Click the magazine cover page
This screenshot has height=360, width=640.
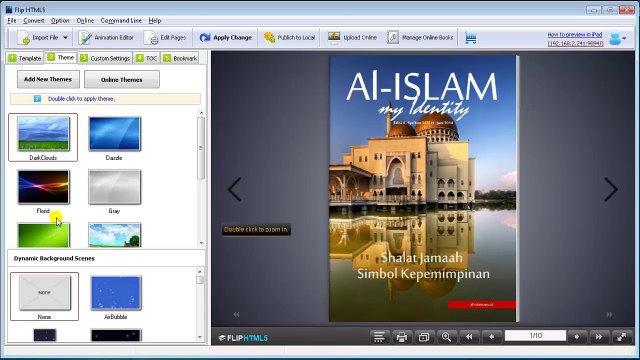[x=423, y=189]
